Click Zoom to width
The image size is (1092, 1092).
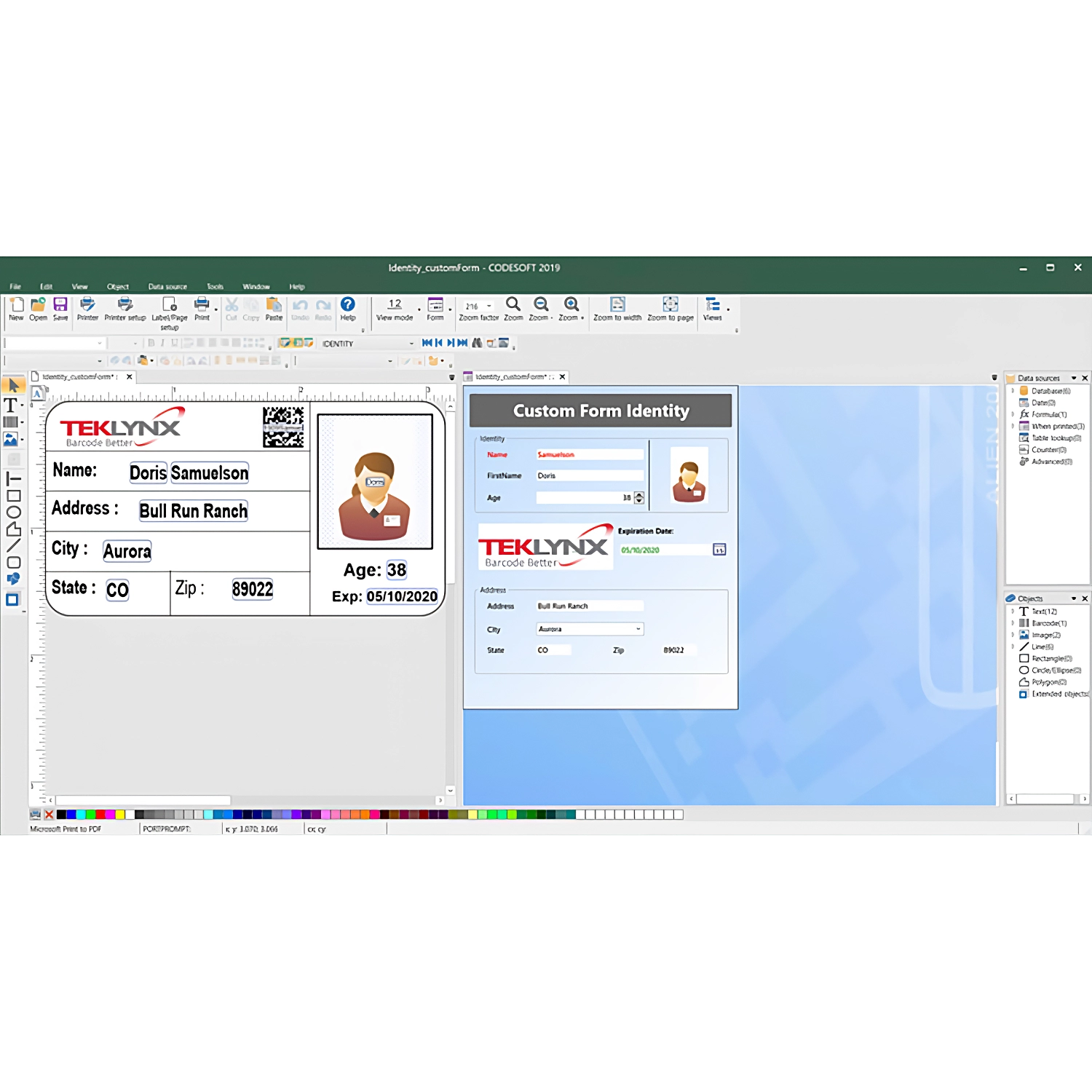coord(617,304)
